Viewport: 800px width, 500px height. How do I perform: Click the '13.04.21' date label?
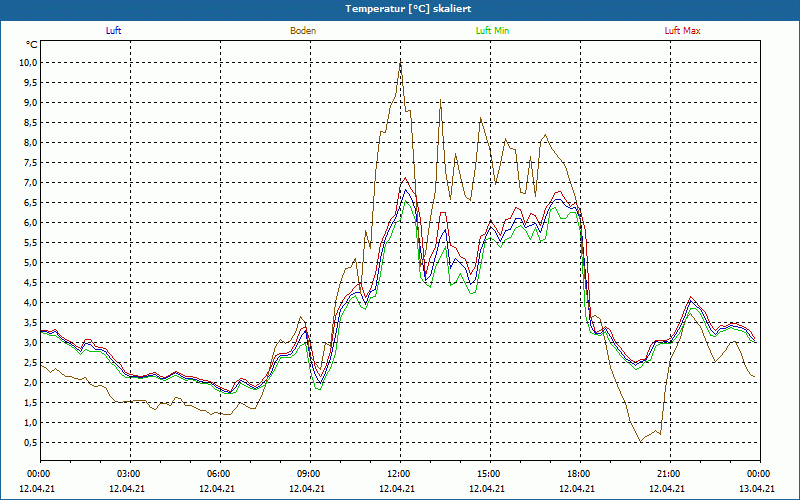coord(757,488)
